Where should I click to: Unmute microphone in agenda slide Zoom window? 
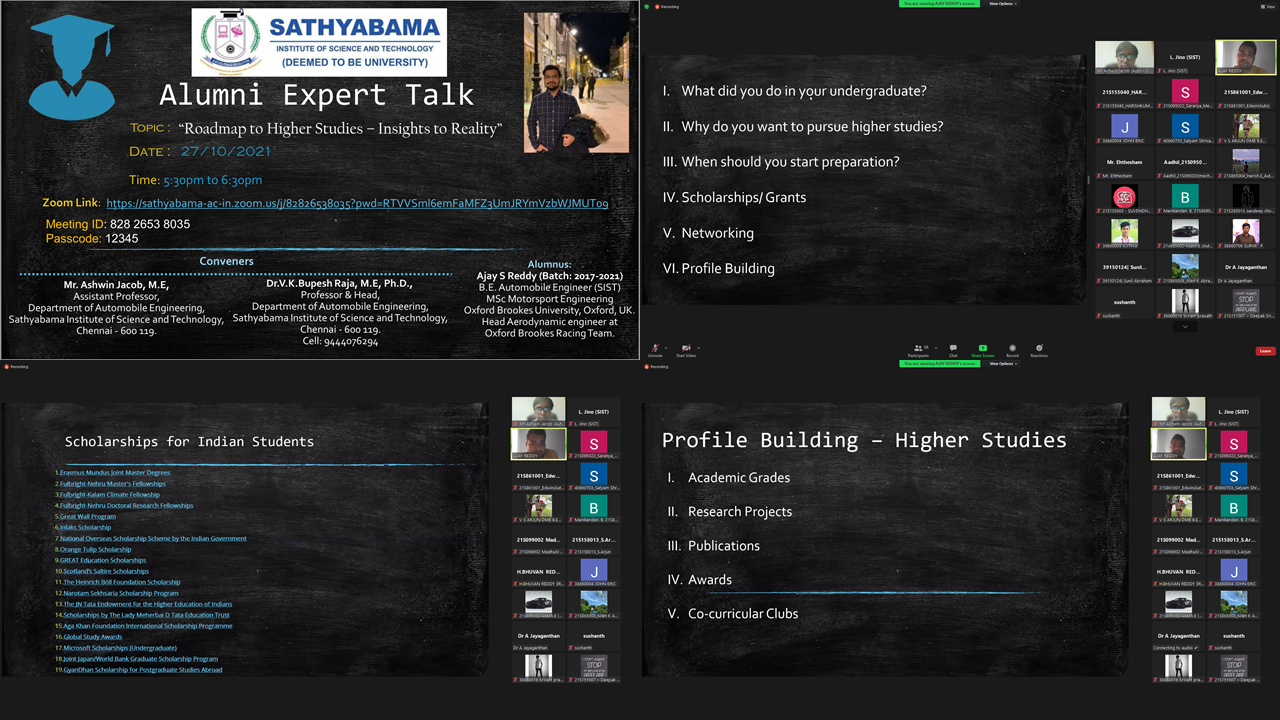(655, 350)
